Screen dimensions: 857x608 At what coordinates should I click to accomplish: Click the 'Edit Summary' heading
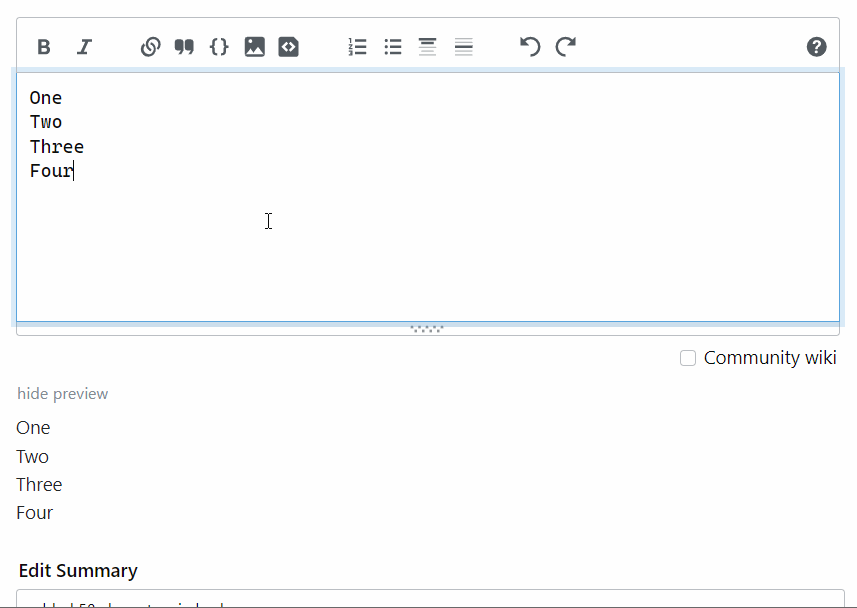[78, 571]
